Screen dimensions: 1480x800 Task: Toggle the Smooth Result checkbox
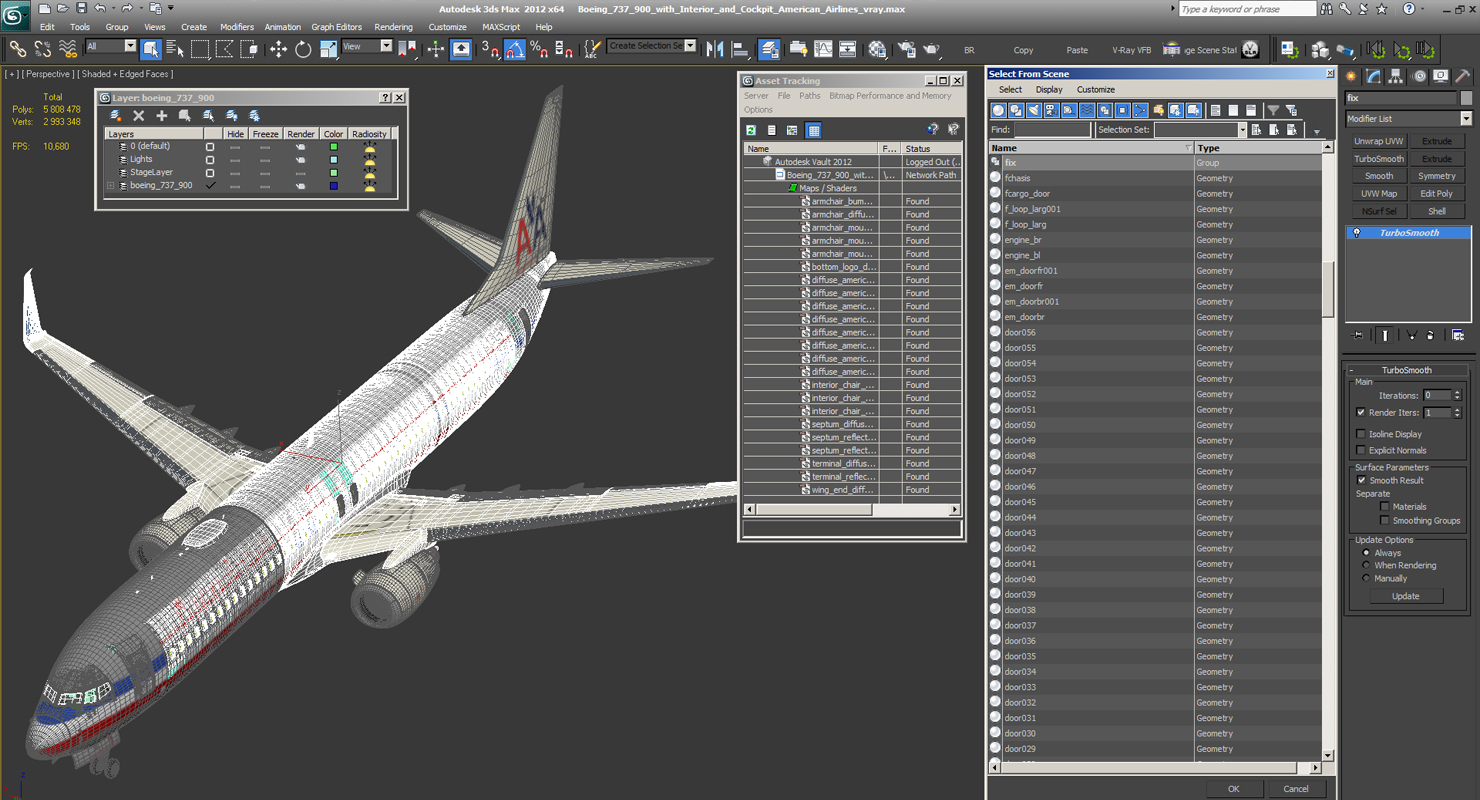pos(1361,480)
